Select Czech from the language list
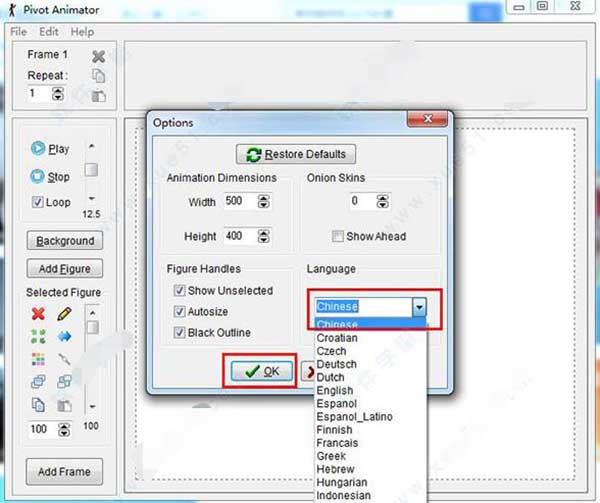The image size is (600, 503). click(x=370, y=351)
